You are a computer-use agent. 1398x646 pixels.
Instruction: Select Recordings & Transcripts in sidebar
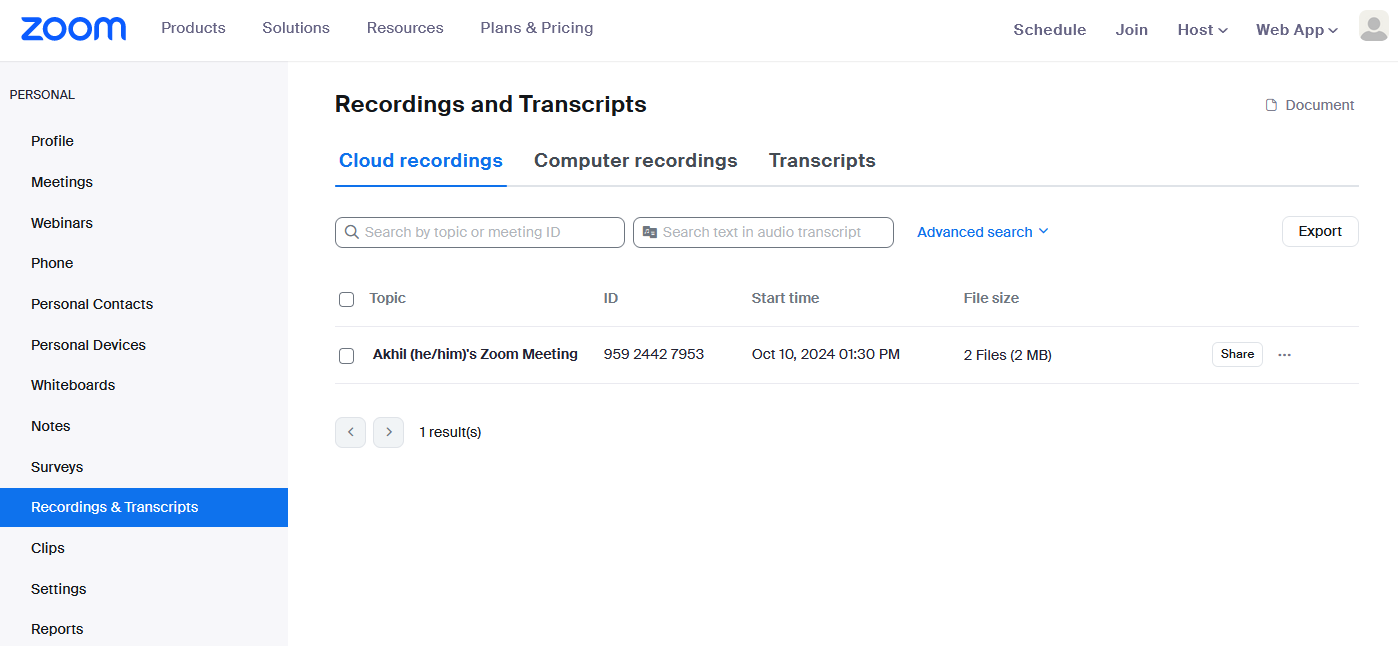pos(144,507)
